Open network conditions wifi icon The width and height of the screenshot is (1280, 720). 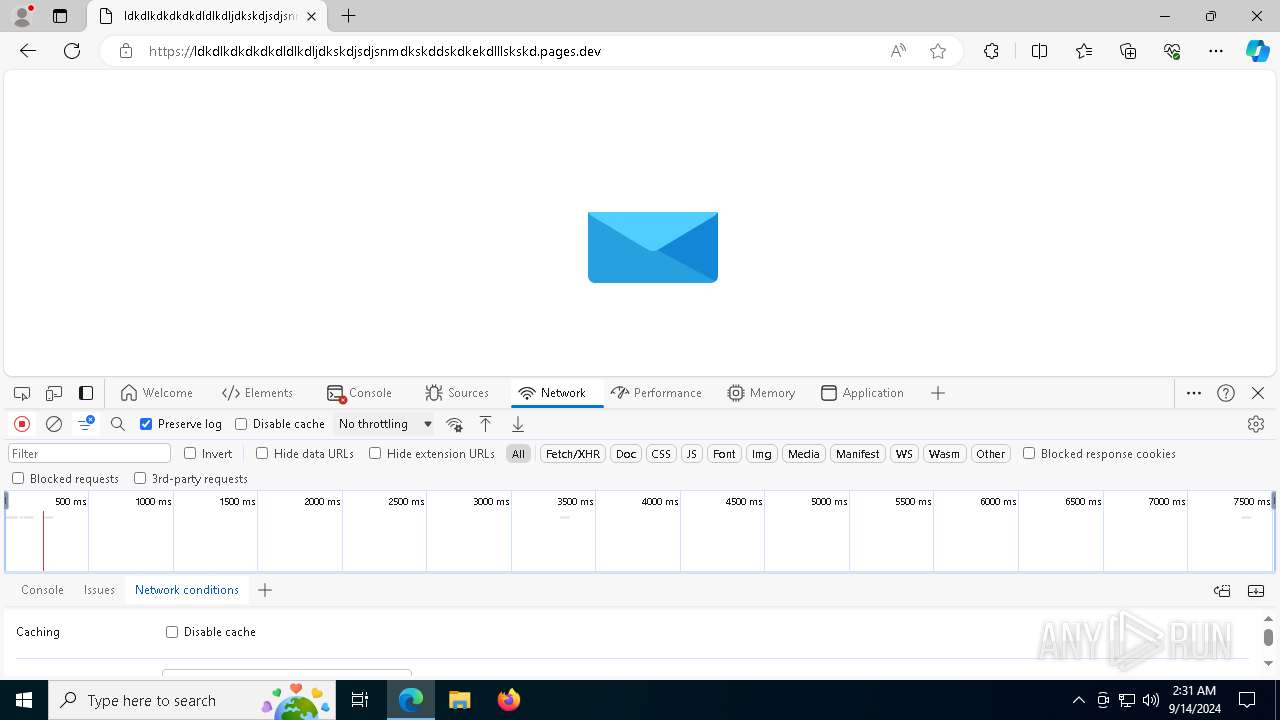pos(454,424)
